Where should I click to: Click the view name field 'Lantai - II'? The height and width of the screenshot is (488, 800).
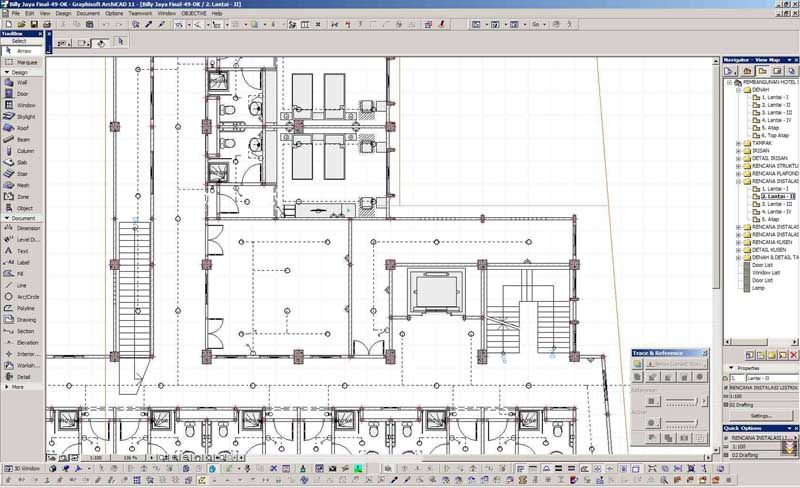772,378
